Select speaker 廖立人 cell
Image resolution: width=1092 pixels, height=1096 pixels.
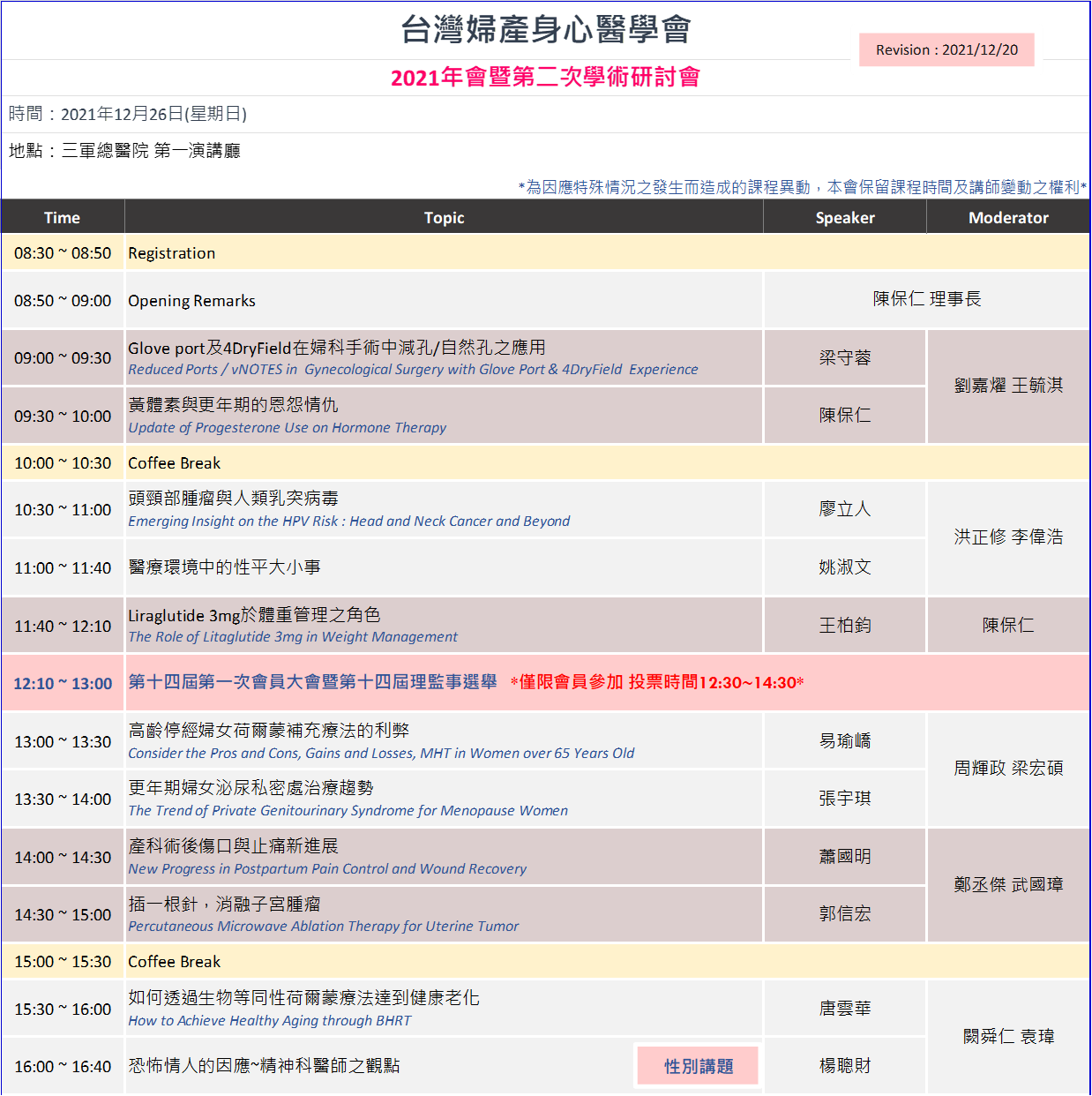(844, 509)
